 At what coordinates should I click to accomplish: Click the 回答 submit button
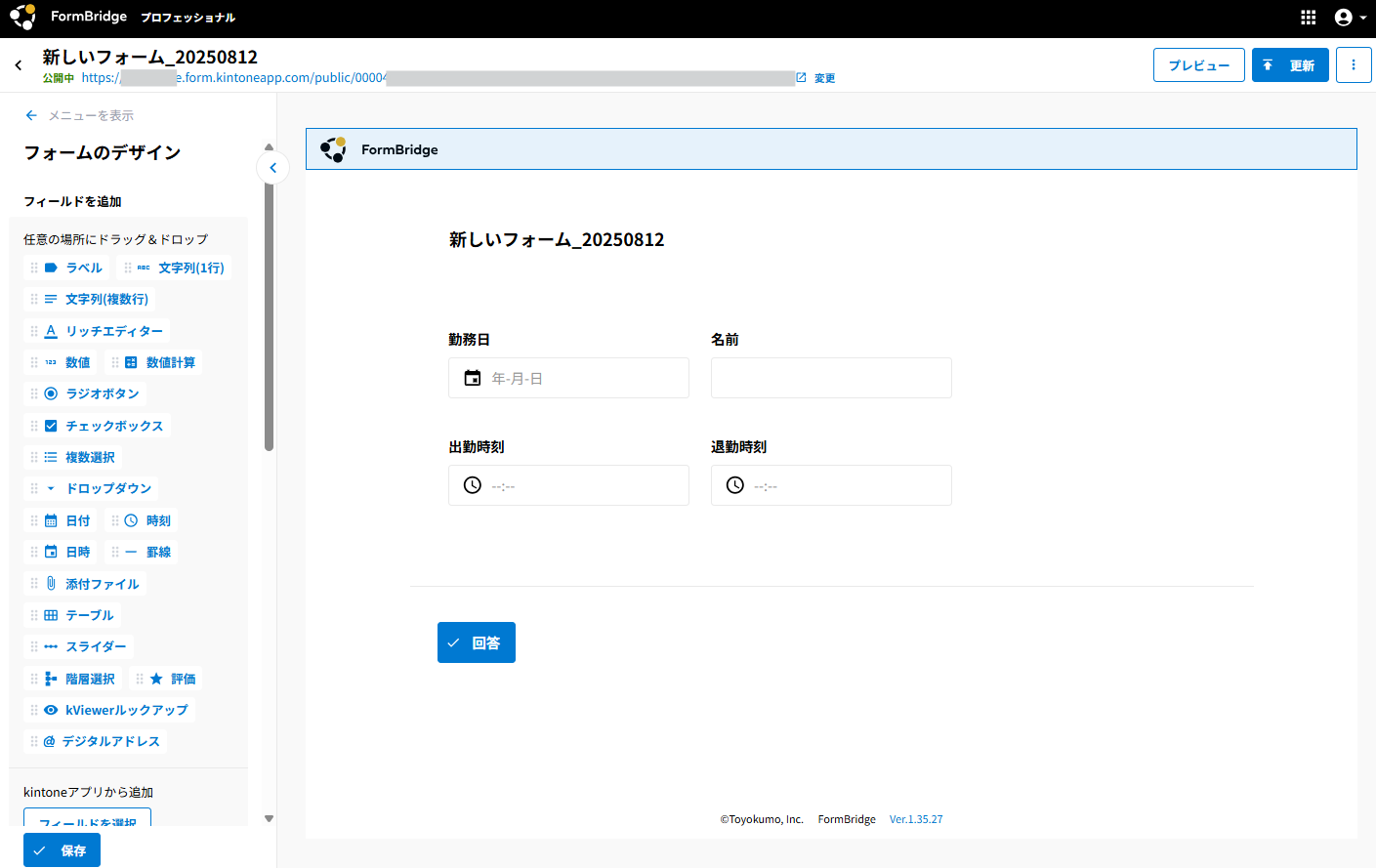(x=477, y=642)
